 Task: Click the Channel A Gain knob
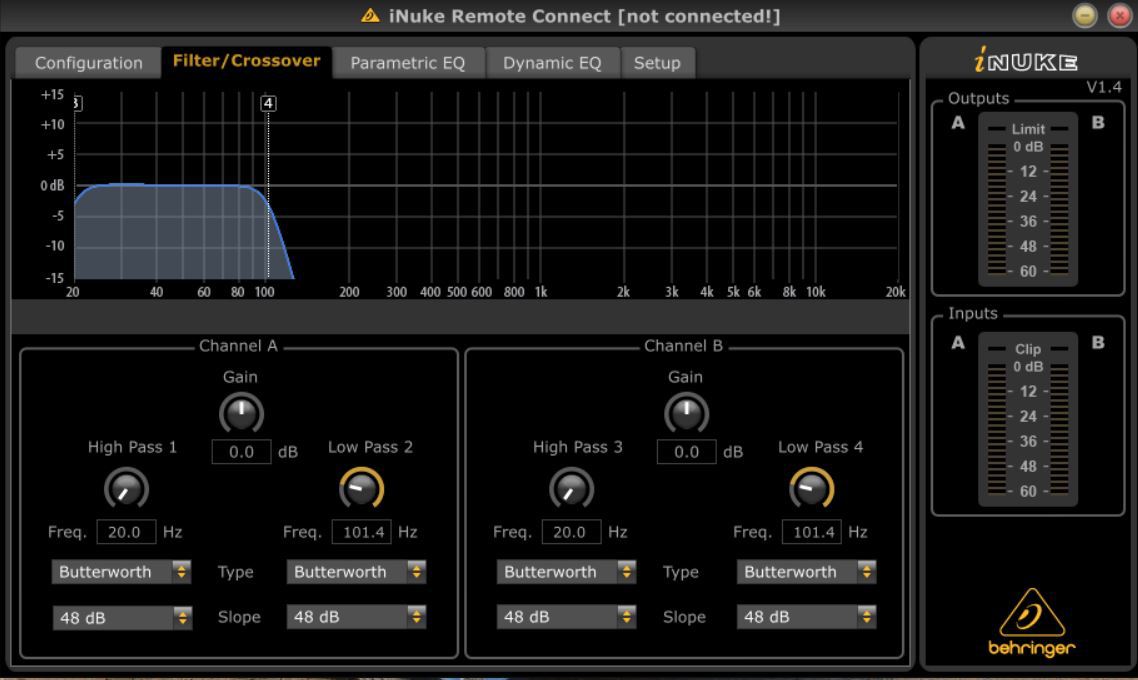point(241,413)
